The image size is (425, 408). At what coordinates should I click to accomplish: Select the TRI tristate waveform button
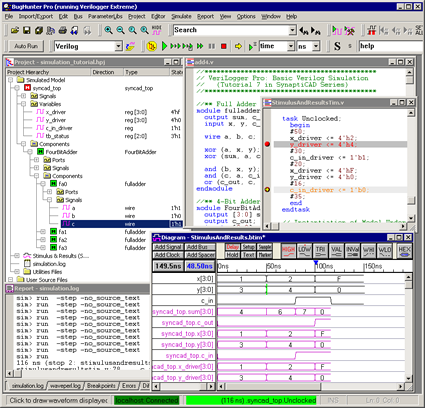(320, 251)
